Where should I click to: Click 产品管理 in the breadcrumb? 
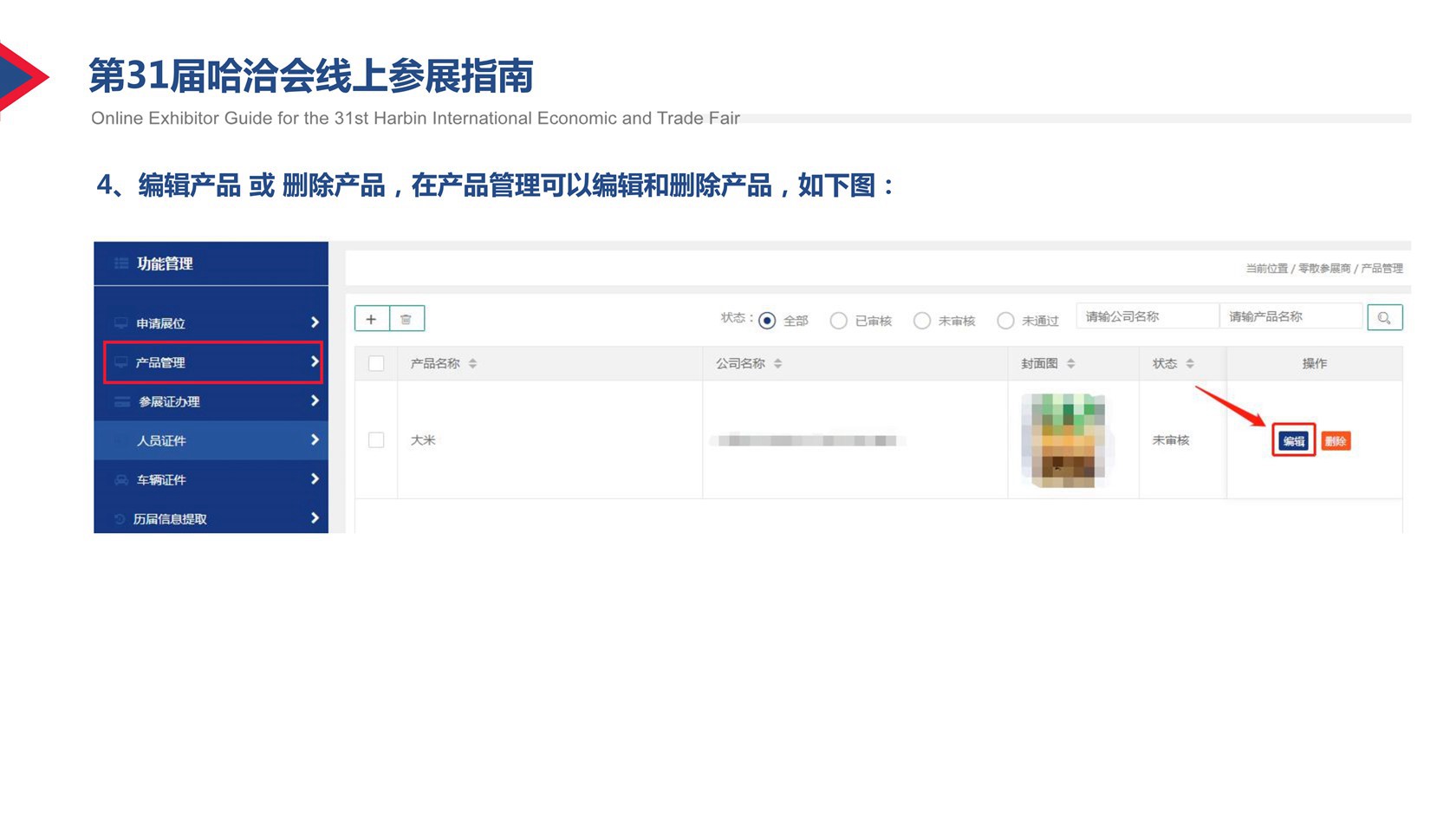pyautogui.click(x=1381, y=269)
